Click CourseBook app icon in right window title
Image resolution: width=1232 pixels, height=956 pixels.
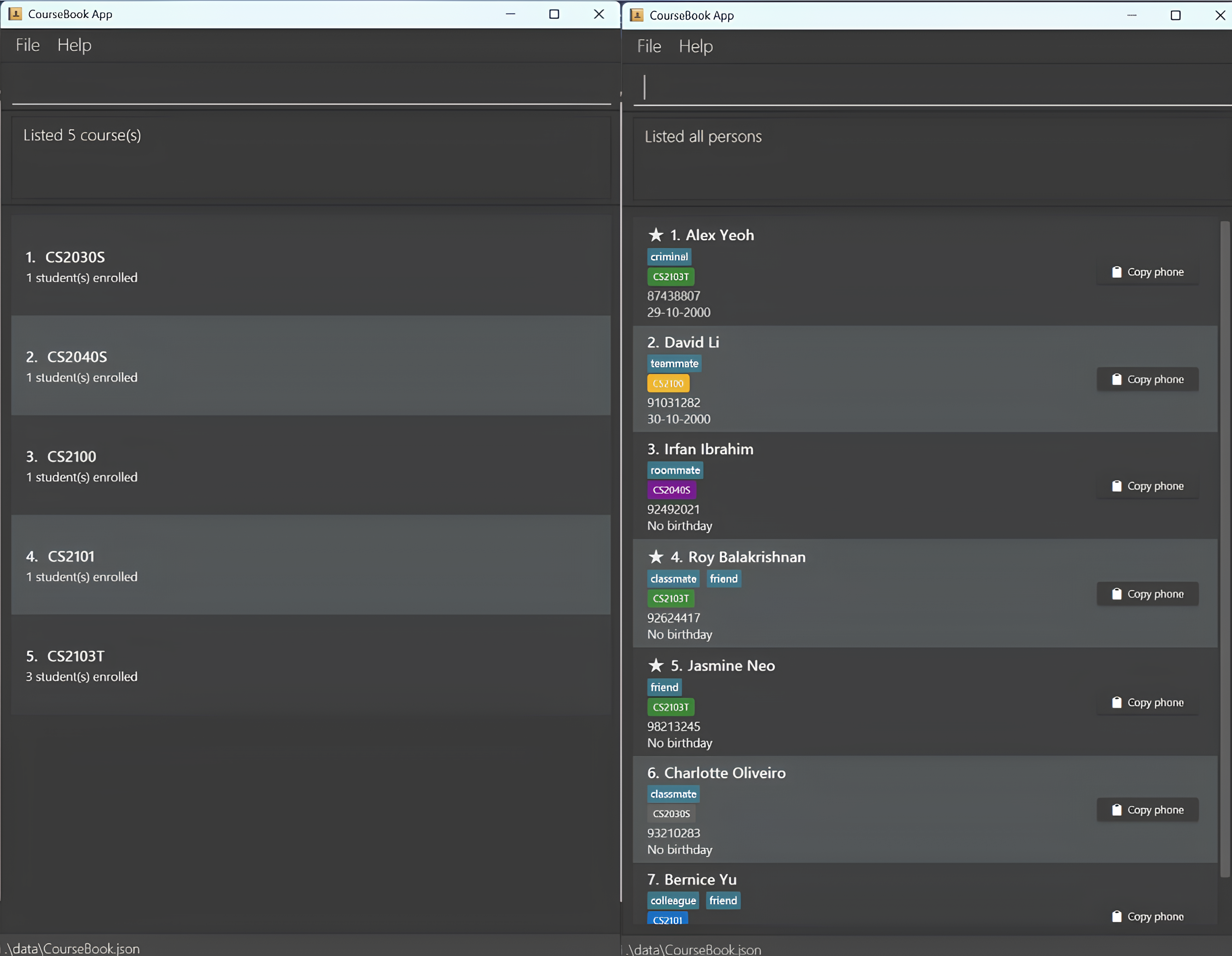tap(636, 15)
